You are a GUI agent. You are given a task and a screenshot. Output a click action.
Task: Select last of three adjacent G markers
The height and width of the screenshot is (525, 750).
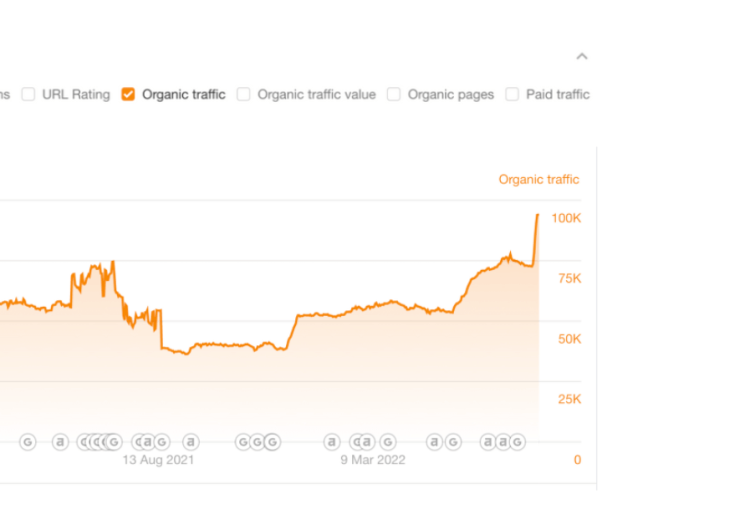[273, 442]
